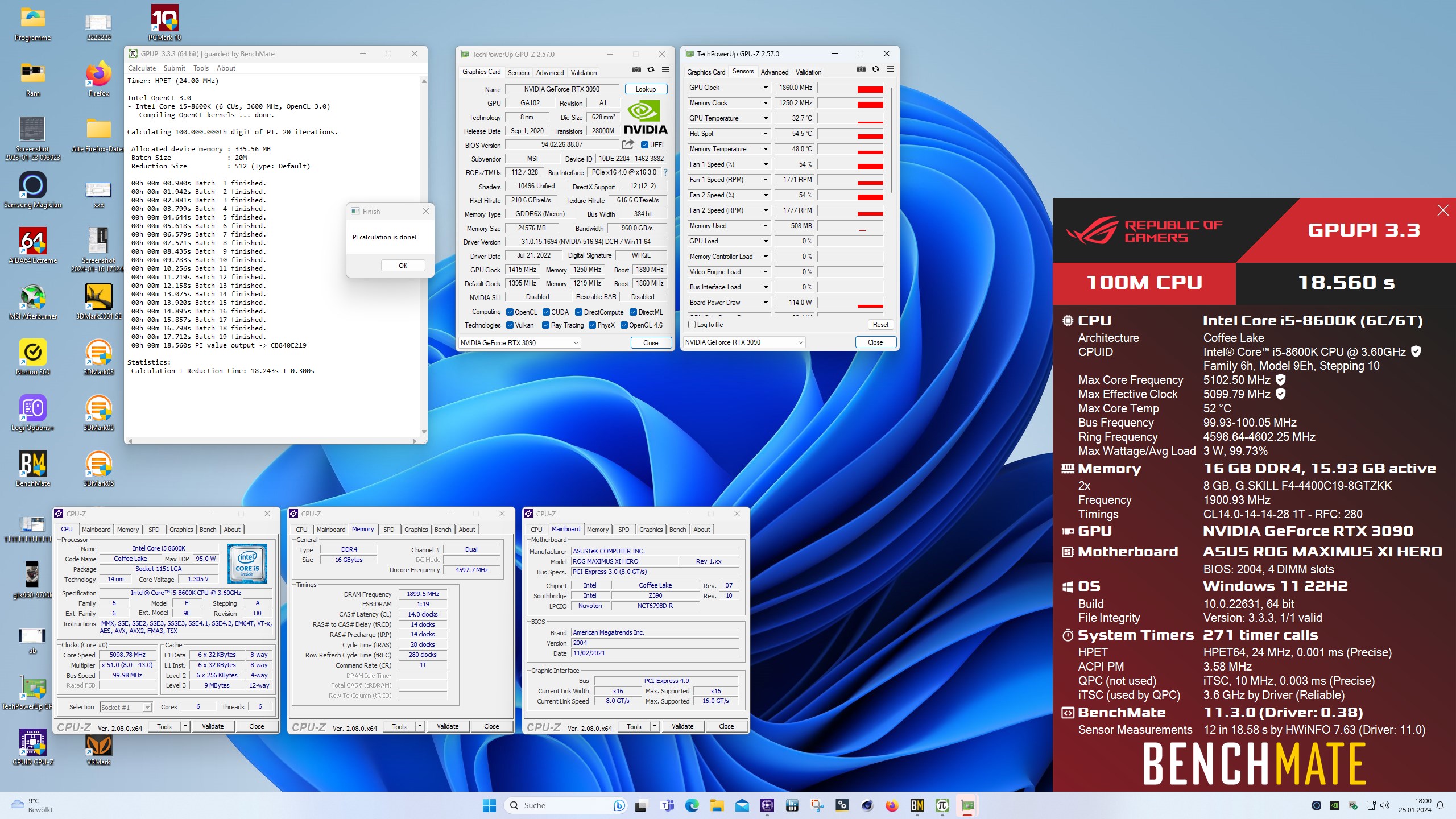Open Calculate menu in GPUPI
This screenshot has width=1456, height=819.
[142, 68]
